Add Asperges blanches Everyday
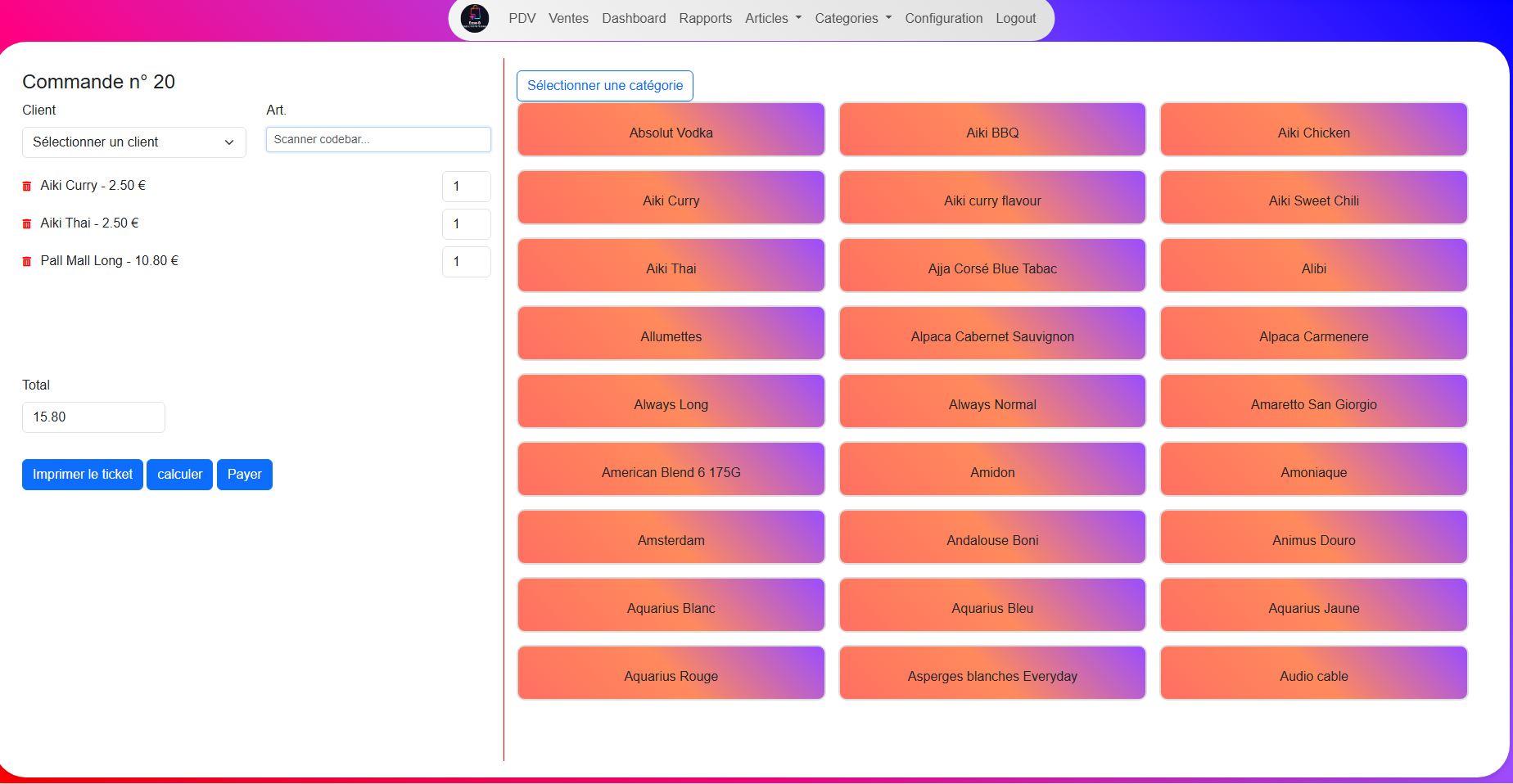Viewport: 1513px width, 784px height. tap(992, 673)
